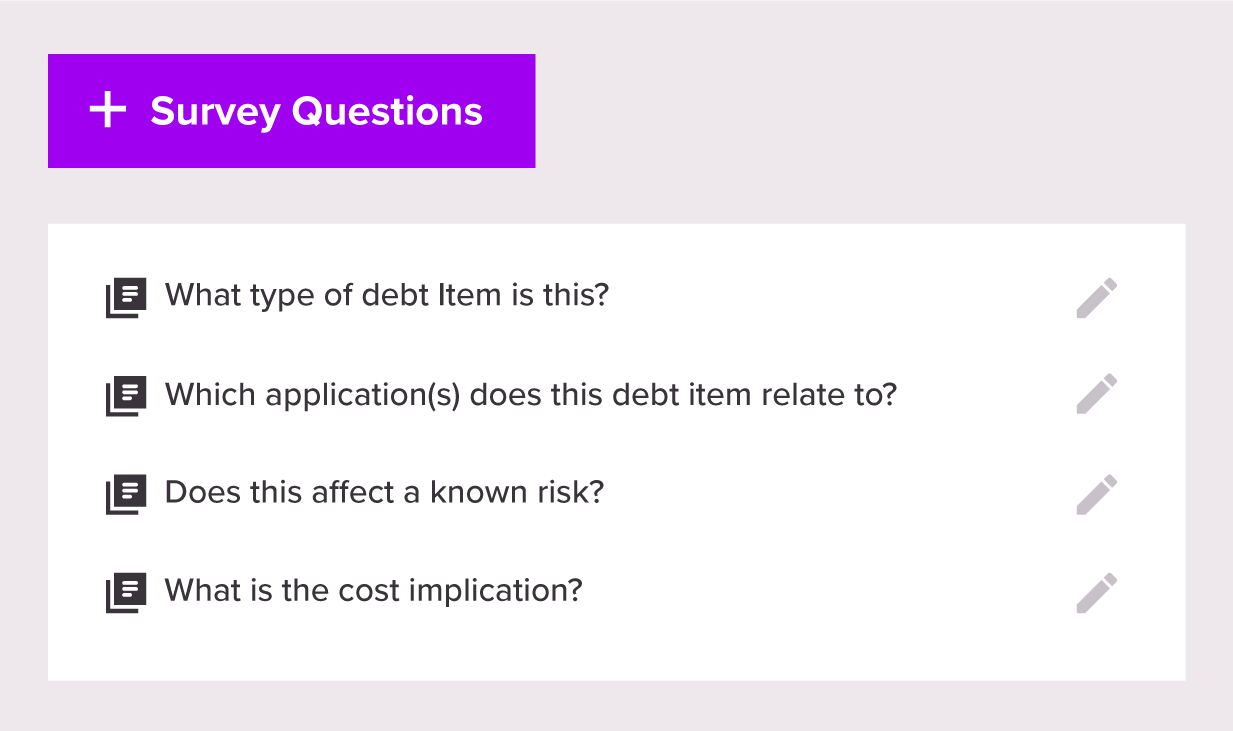Click the list icon beside debt type question
This screenshot has width=1233, height=731.
pos(126,298)
